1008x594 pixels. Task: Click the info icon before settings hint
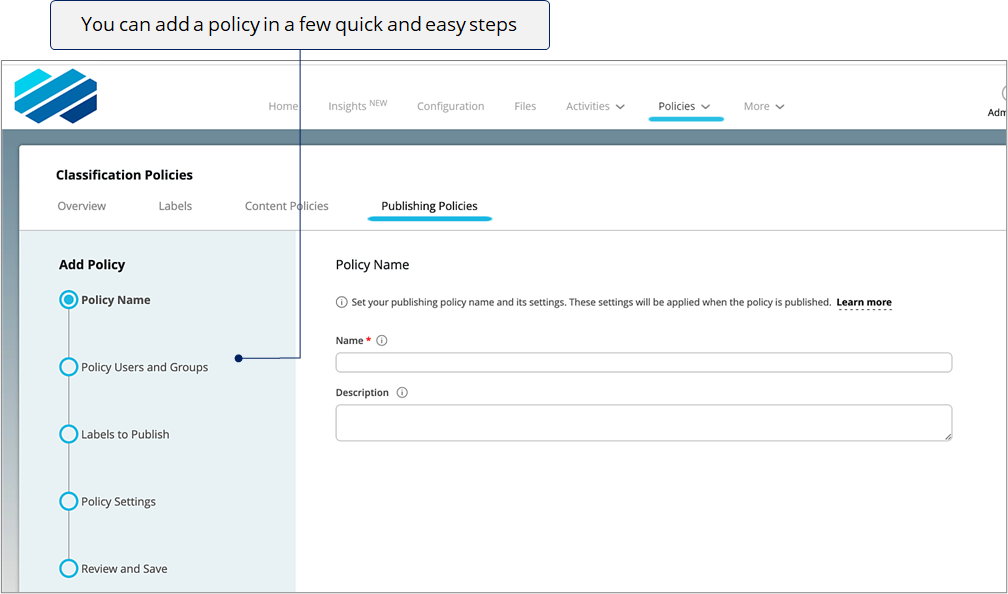341,302
